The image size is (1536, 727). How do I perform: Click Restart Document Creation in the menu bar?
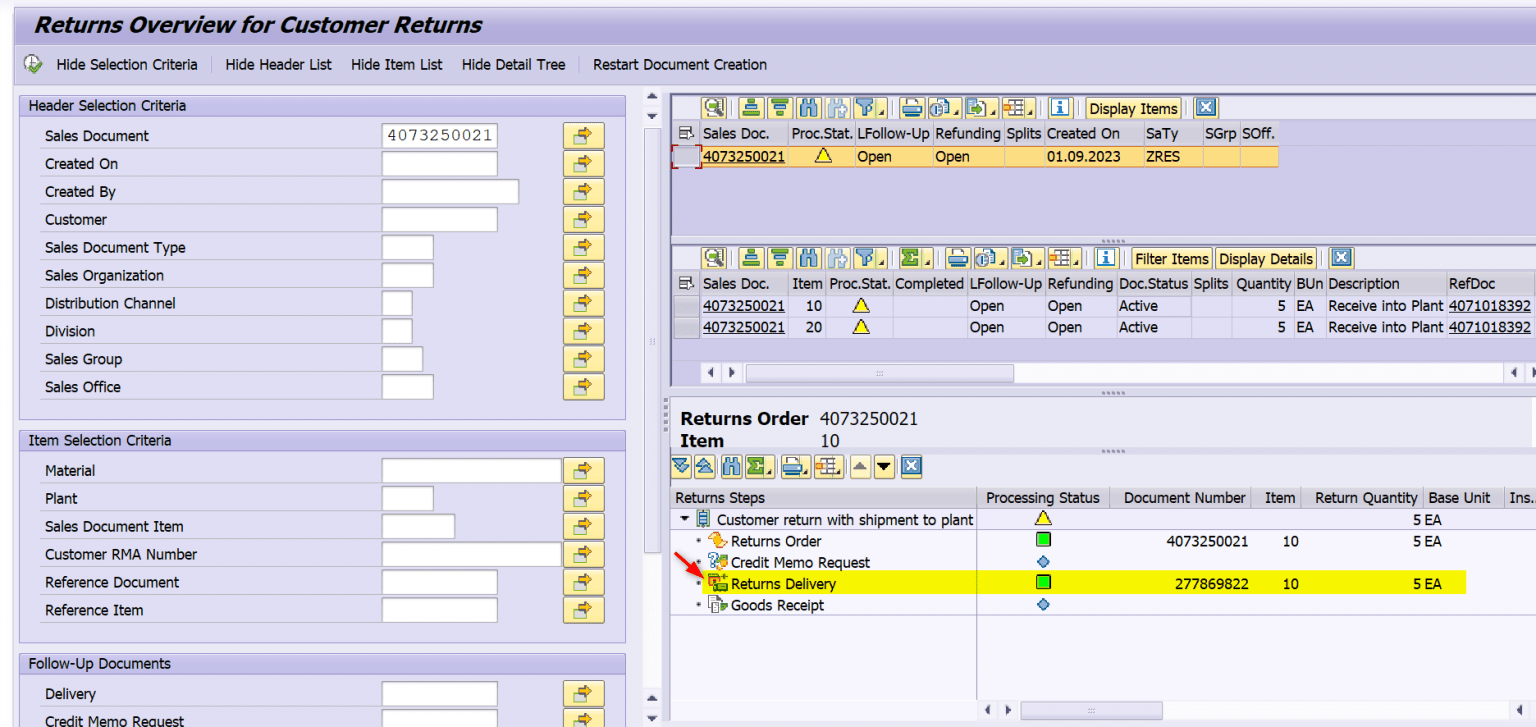tap(680, 64)
